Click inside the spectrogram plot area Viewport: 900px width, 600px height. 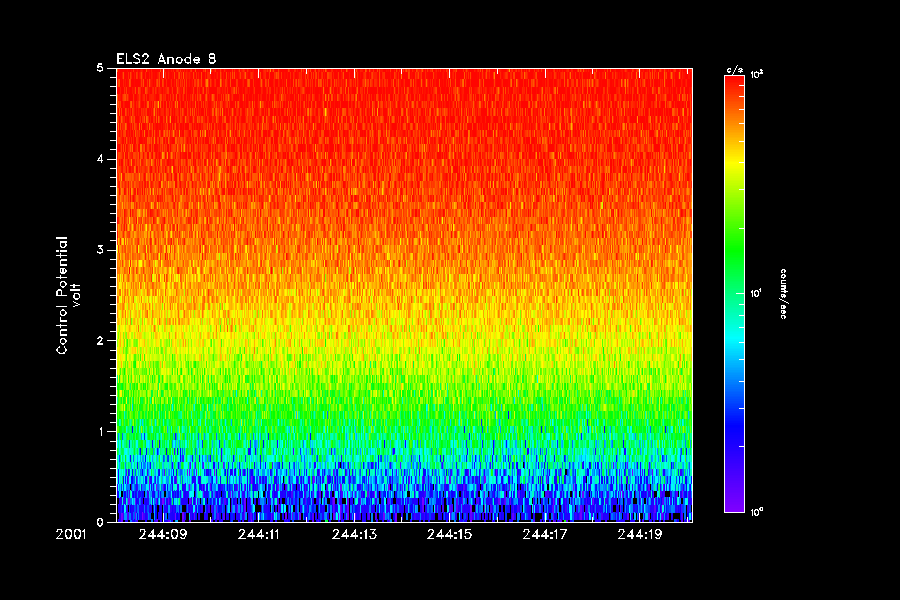(x=405, y=295)
